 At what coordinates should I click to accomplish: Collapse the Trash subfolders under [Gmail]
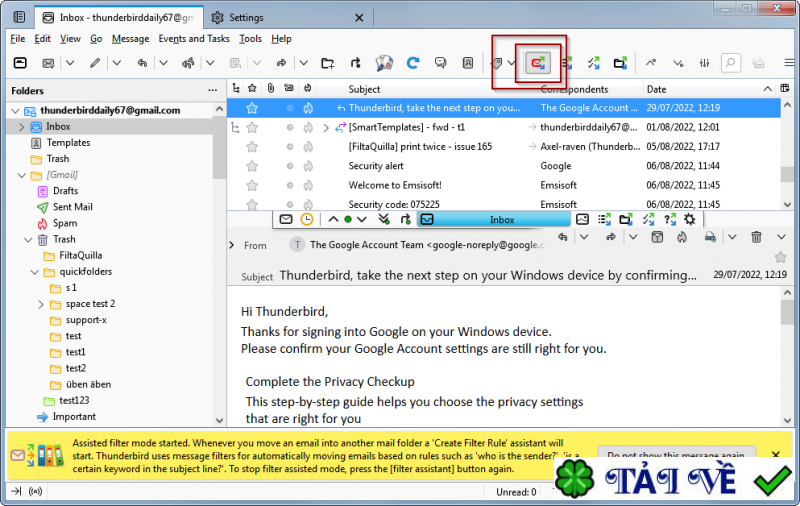(x=28, y=239)
